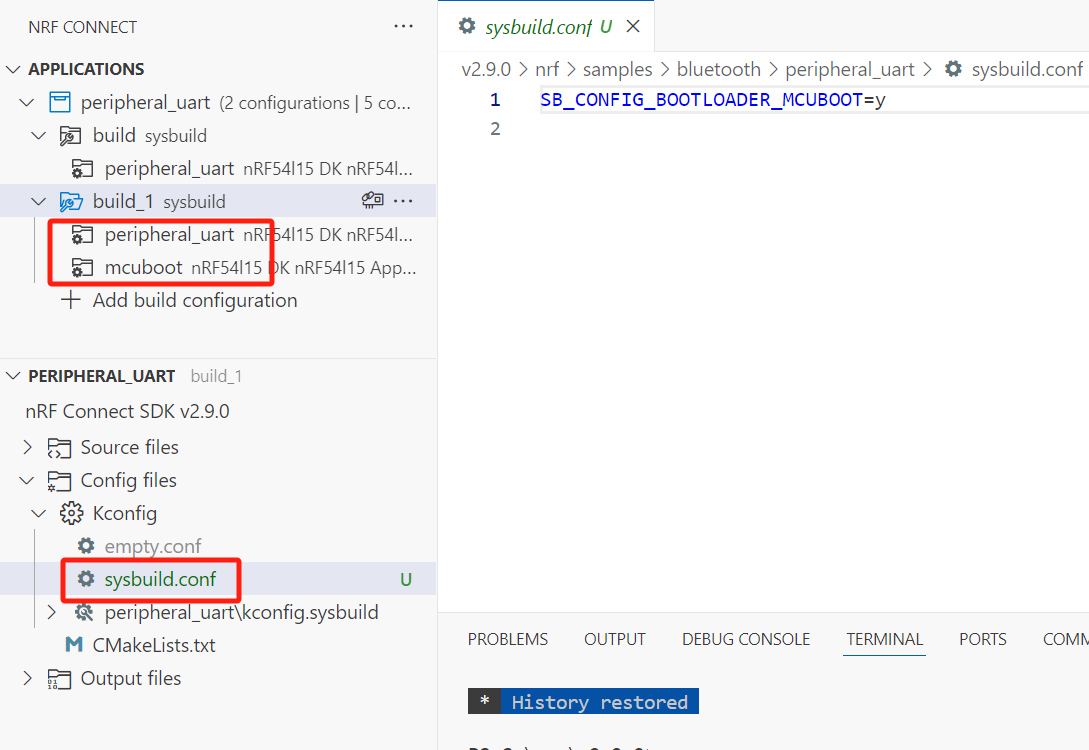Click the sysbuild.conf tab gear icon

click(x=467, y=26)
